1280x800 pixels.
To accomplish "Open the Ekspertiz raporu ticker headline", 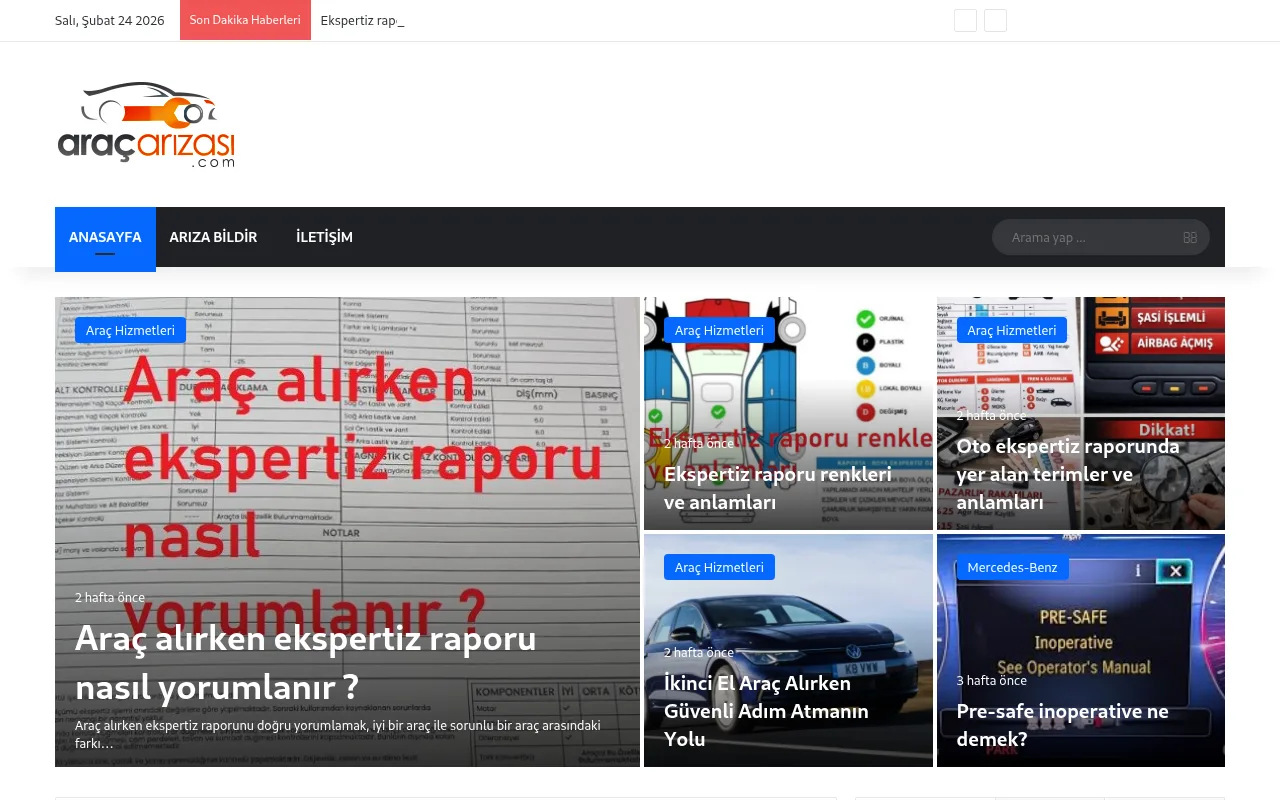I will coord(362,20).
